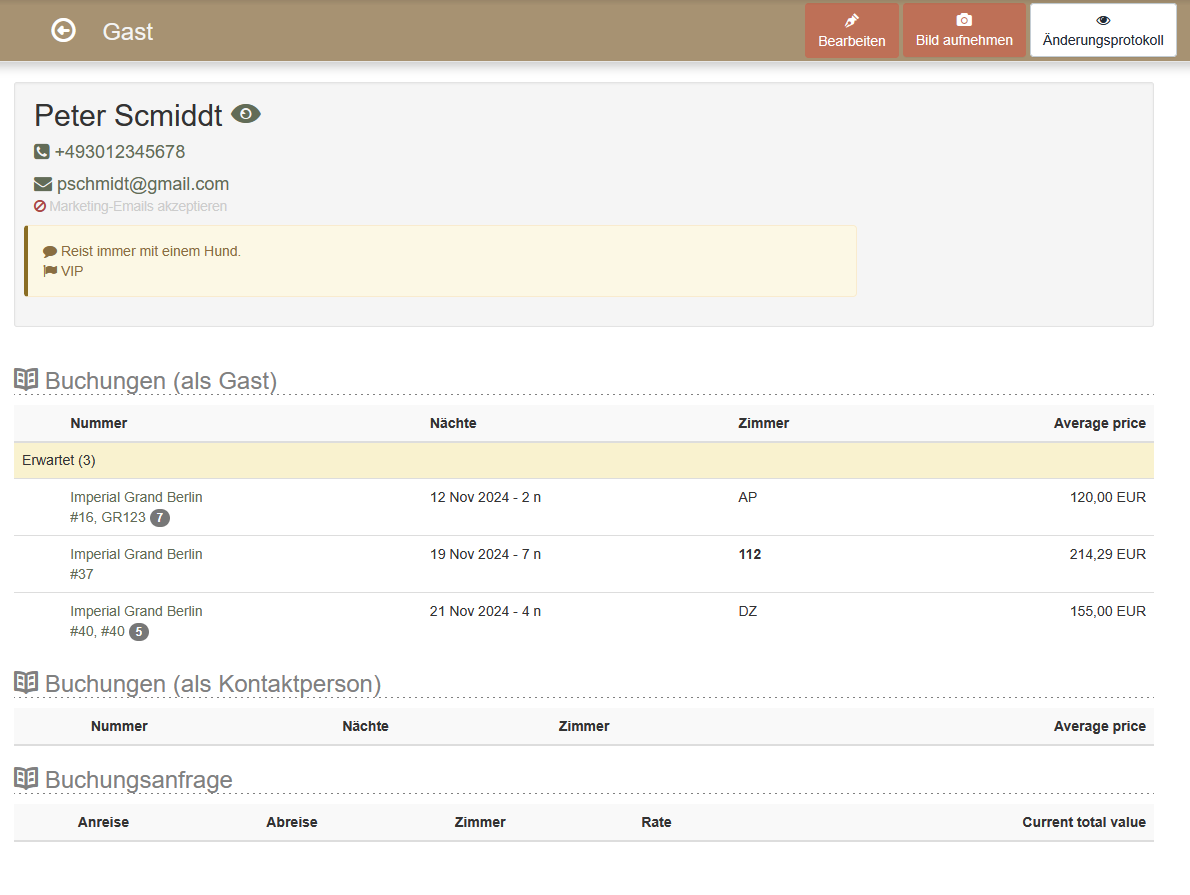Click the phone icon beside +493012345678

point(42,152)
